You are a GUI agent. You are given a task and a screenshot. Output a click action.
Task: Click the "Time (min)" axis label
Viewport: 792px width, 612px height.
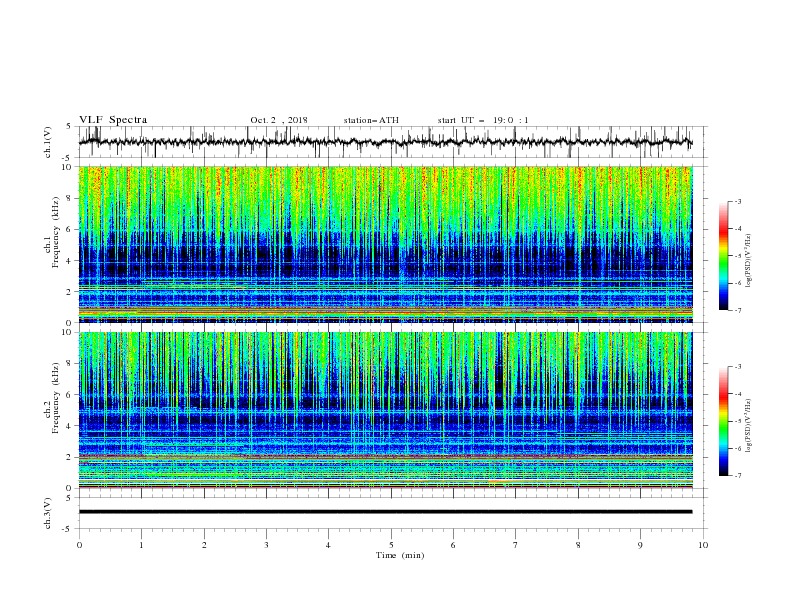coord(400,555)
